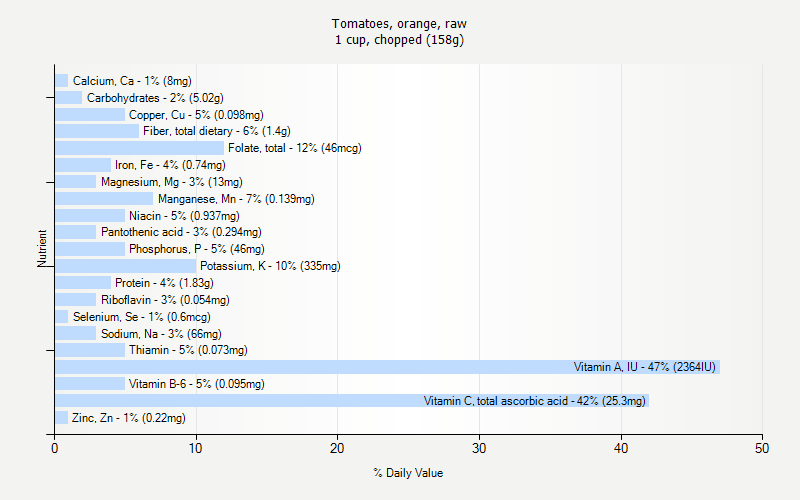Click 'Manganese, Mn - 7% (0.139mg)' label
Viewport: 800px width, 500px height.
236,198
